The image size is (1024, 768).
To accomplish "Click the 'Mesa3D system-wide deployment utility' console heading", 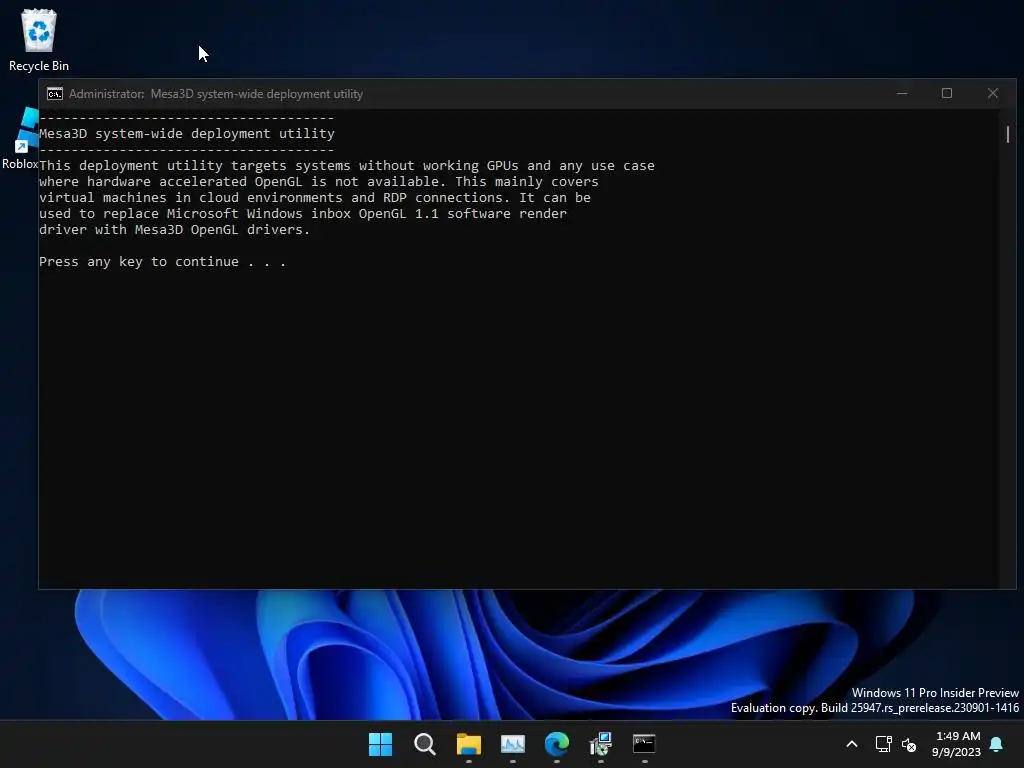I will pos(187,133).
